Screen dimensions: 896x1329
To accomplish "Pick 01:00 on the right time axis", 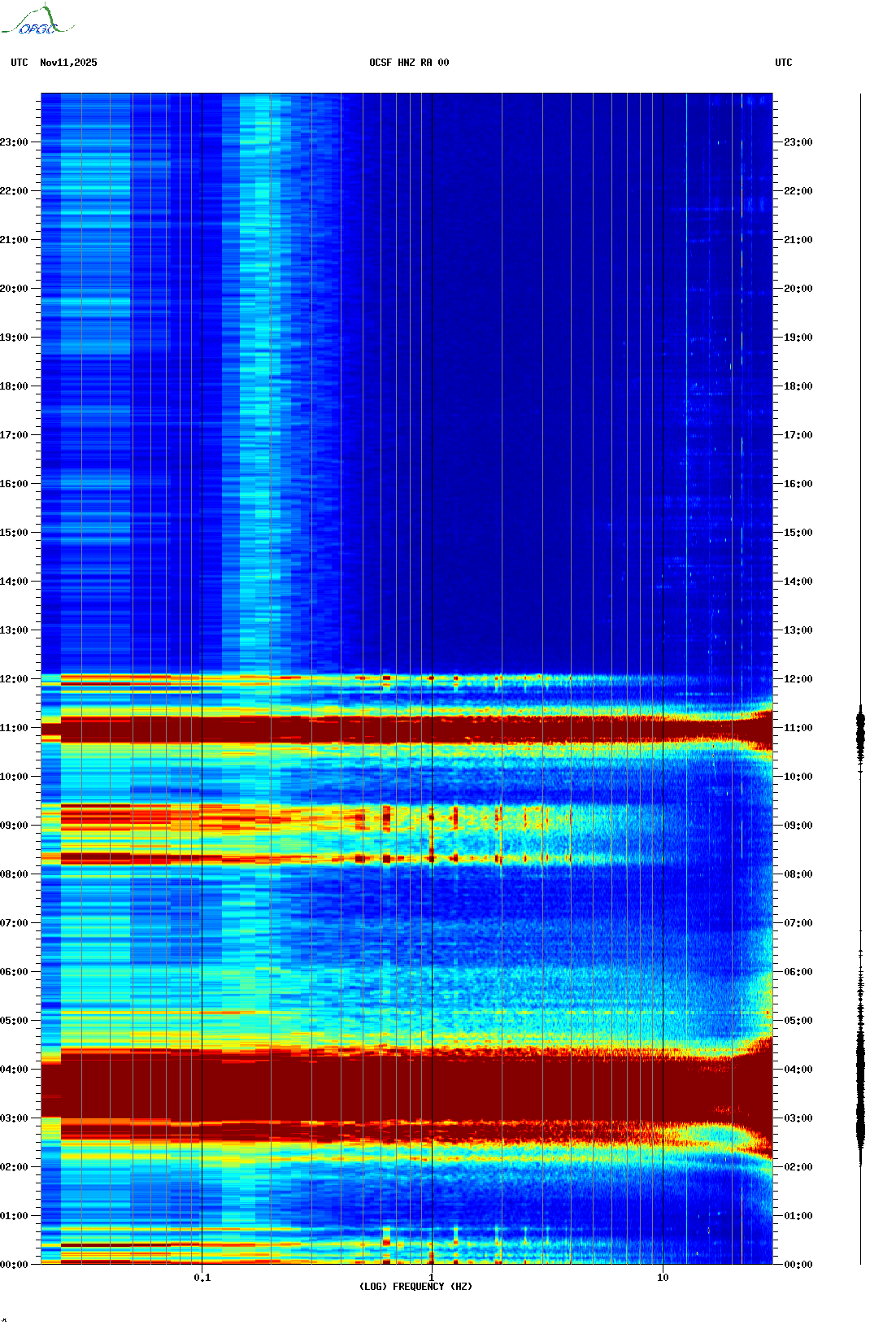I will pos(798,1216).
